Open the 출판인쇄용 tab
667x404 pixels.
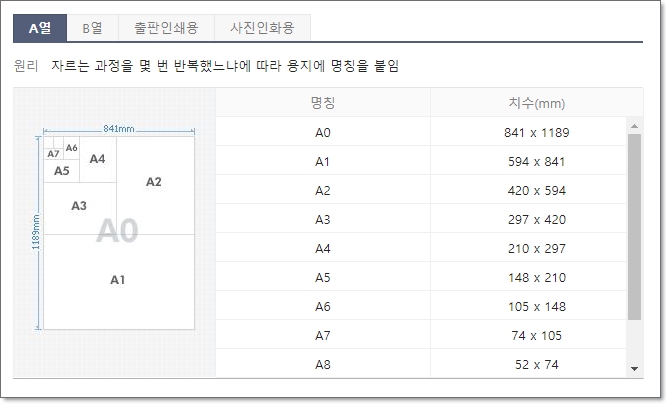(166, 28)
